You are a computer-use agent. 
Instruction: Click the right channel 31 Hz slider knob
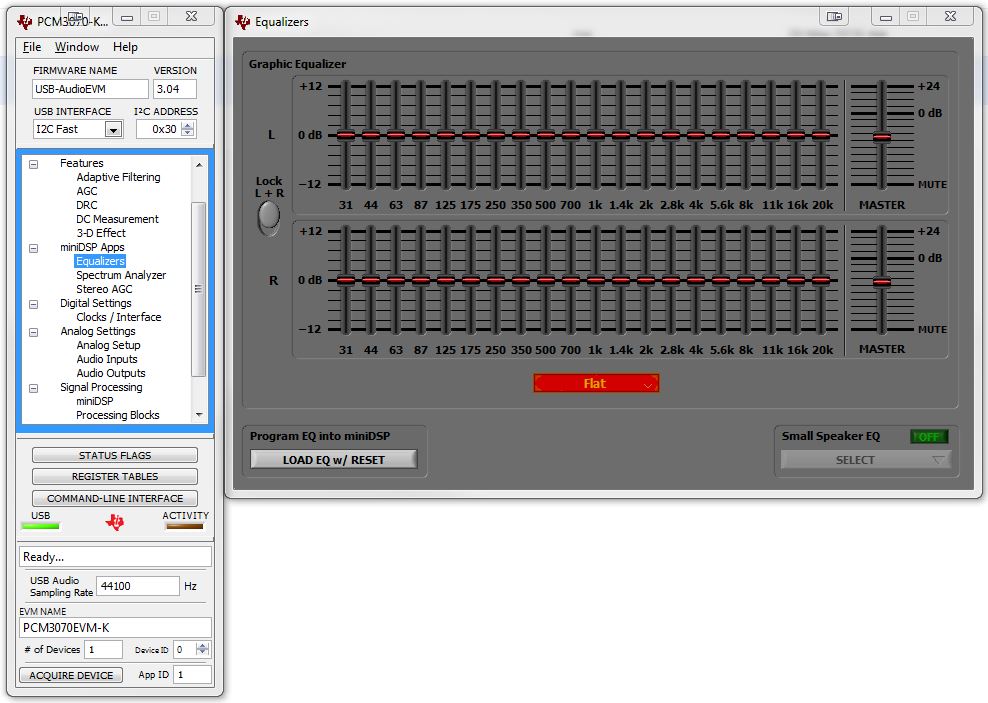point(346,280)
